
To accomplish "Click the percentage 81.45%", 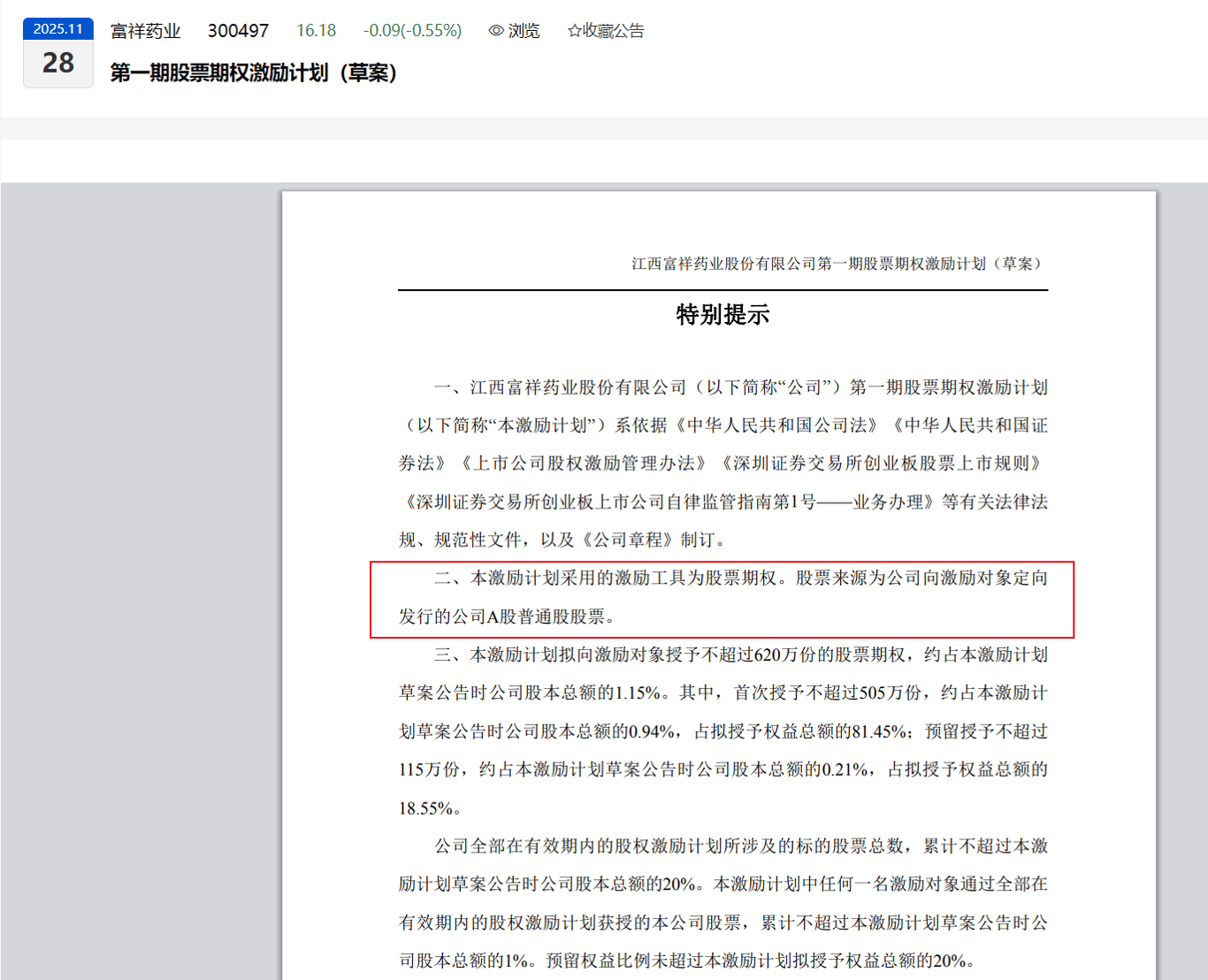I will point(878,732).
